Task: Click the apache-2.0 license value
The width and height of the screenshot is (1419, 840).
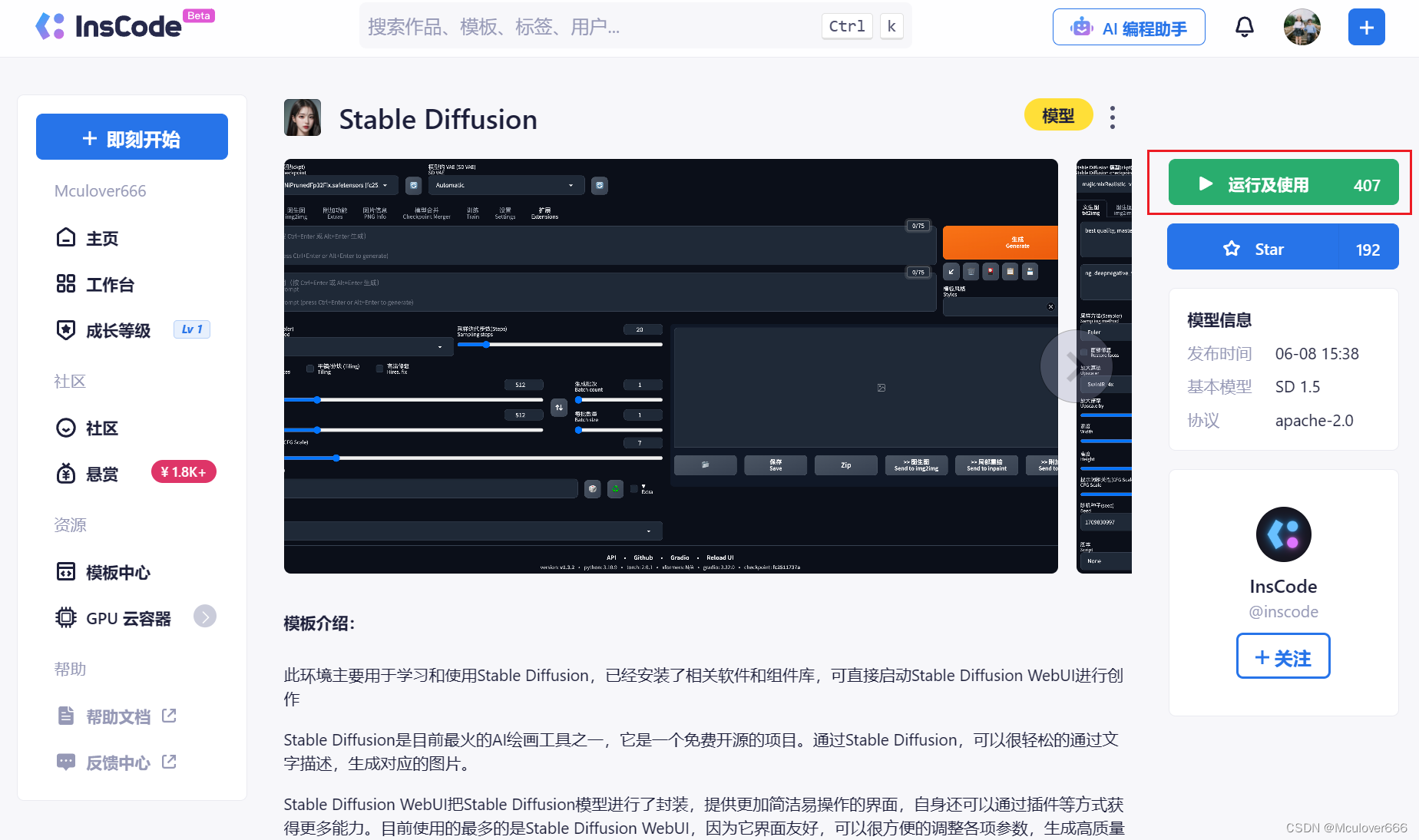Action: click(1314, 421)
